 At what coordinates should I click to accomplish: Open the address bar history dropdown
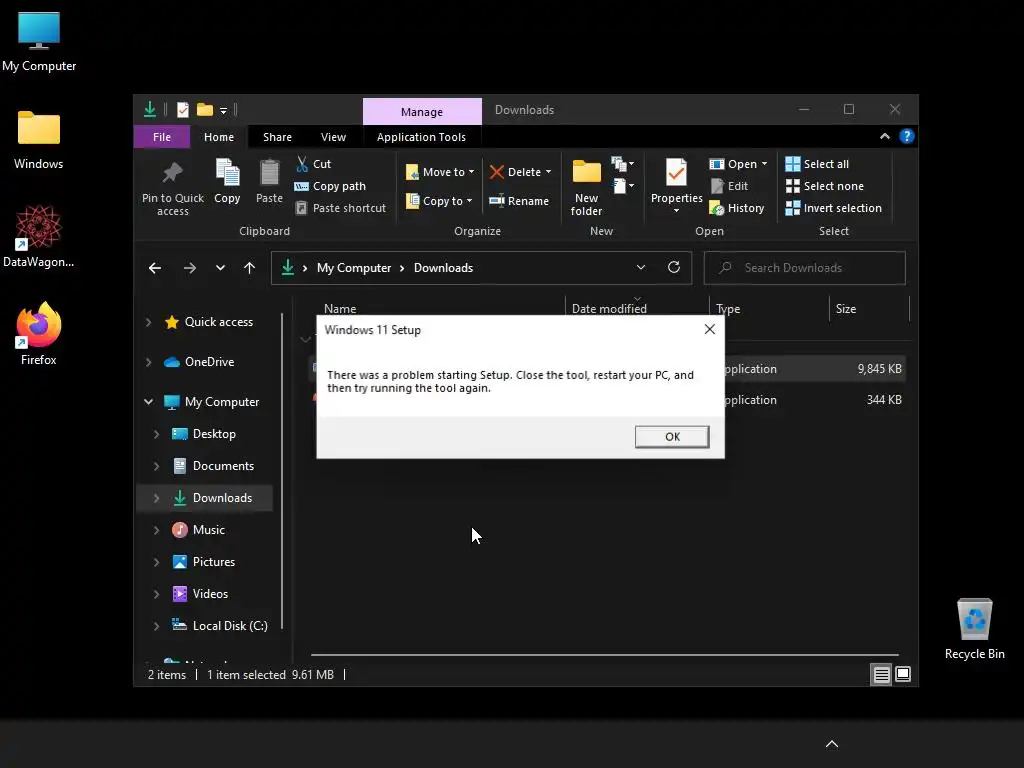[x=641, y=267]
